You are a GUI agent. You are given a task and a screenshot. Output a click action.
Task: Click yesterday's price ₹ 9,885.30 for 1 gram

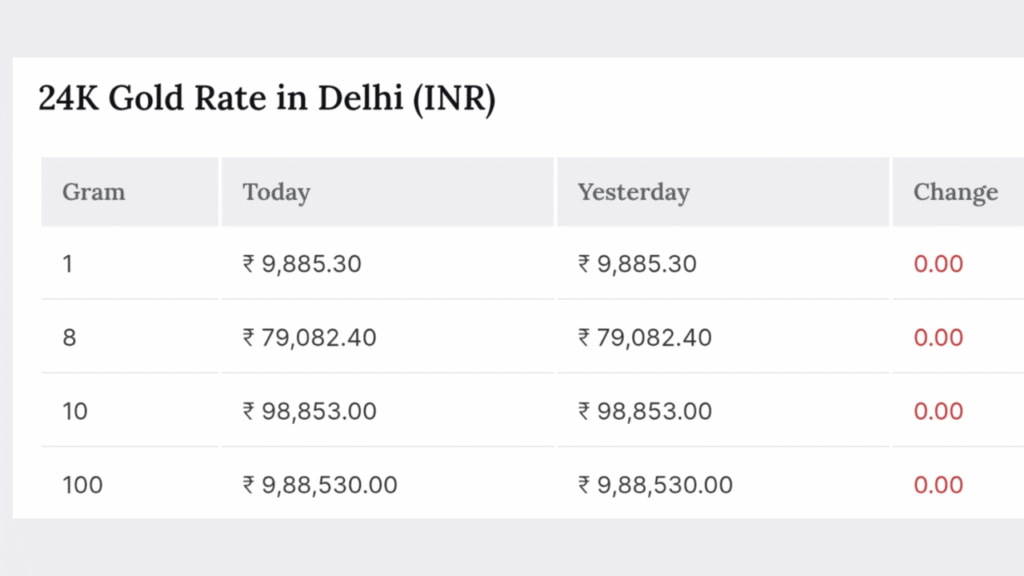(x=637, y=264)
